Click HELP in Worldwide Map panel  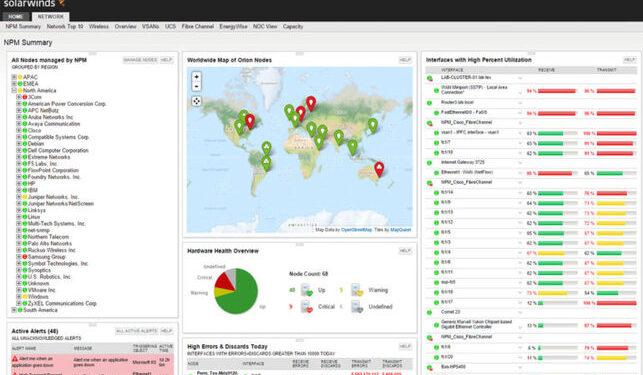tap(405, 60)
